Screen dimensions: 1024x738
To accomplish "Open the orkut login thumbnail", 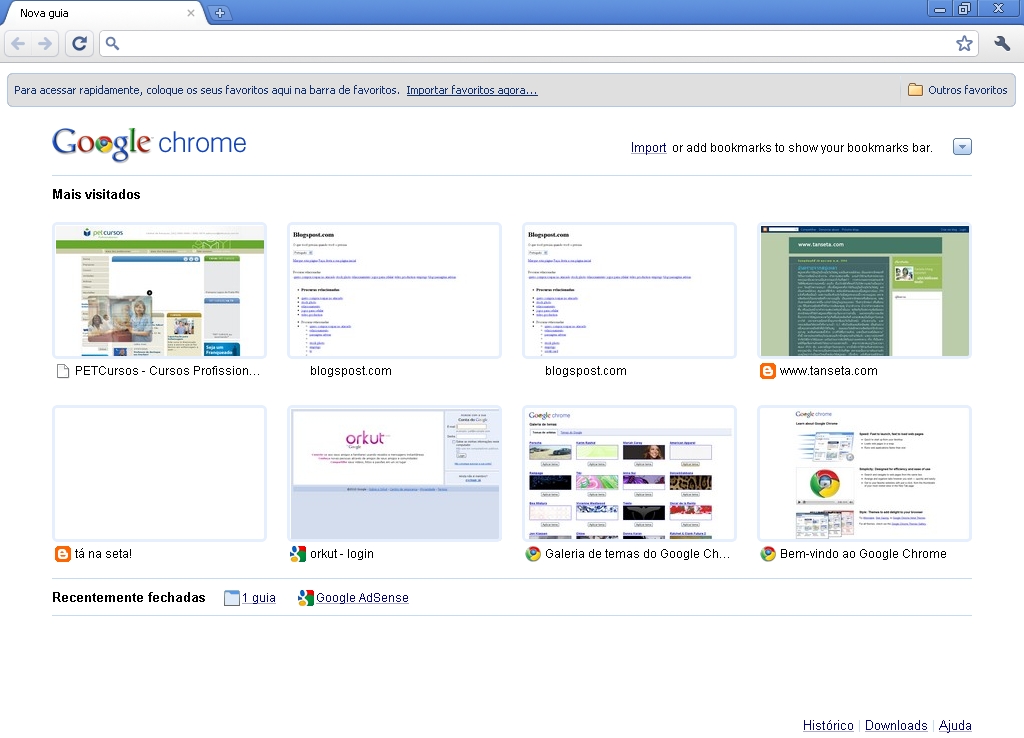I will [x=394, y=473].
